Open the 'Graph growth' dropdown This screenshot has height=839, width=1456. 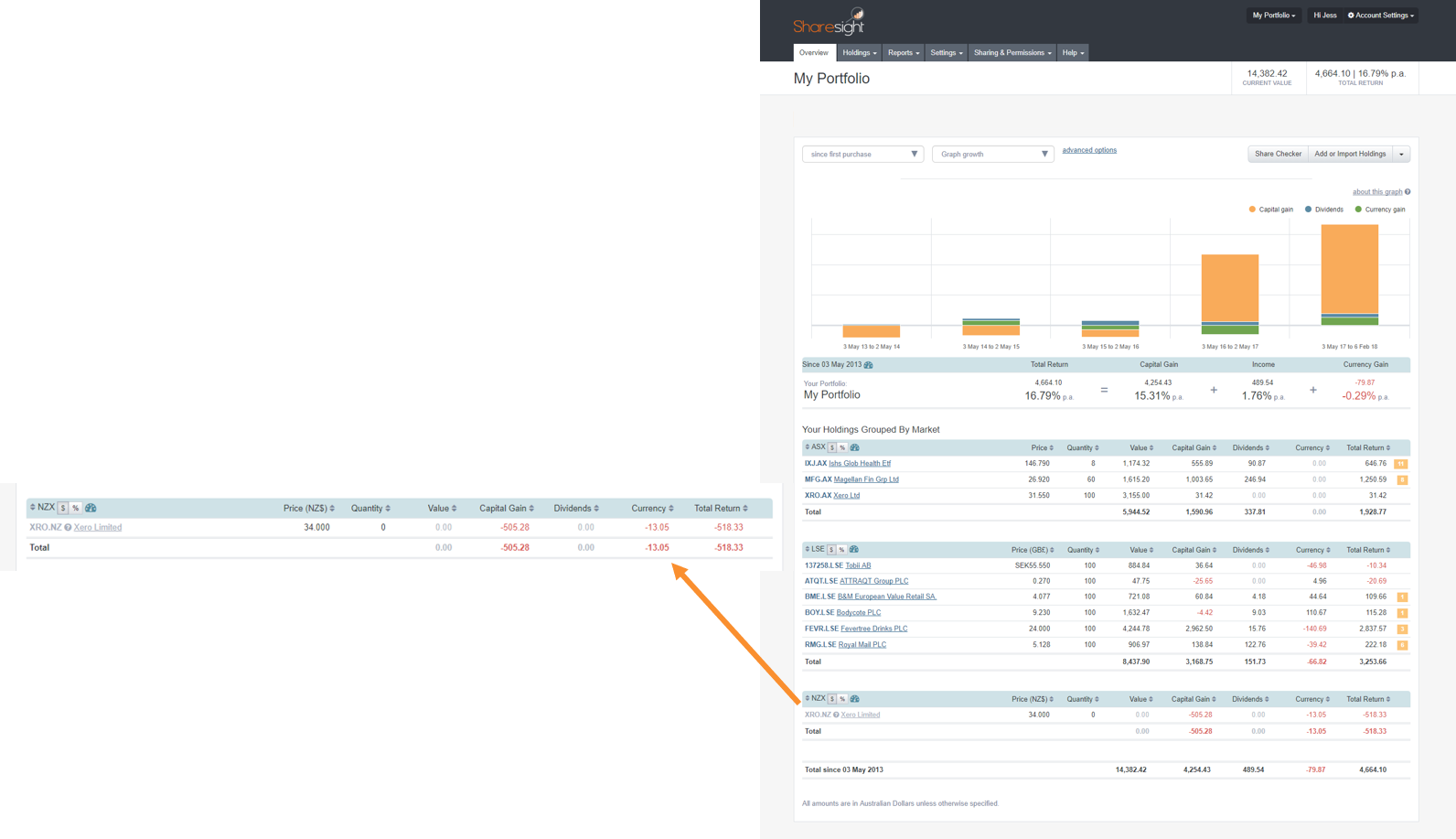click(x=992, y=154)
